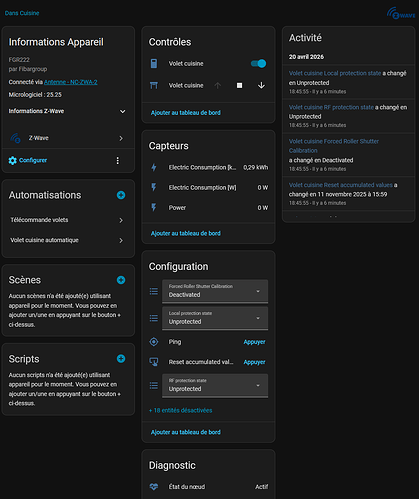Click the Z-Wave logo in header
This screenshot has width=419, height=499.
point(401,13)
